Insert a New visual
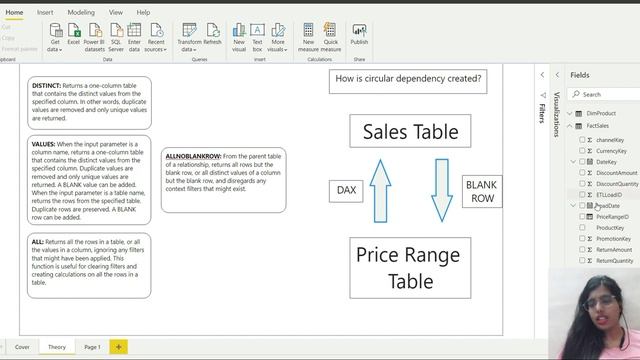The width and height of the screenshot is (640, 360). click(x=239, y=38)
